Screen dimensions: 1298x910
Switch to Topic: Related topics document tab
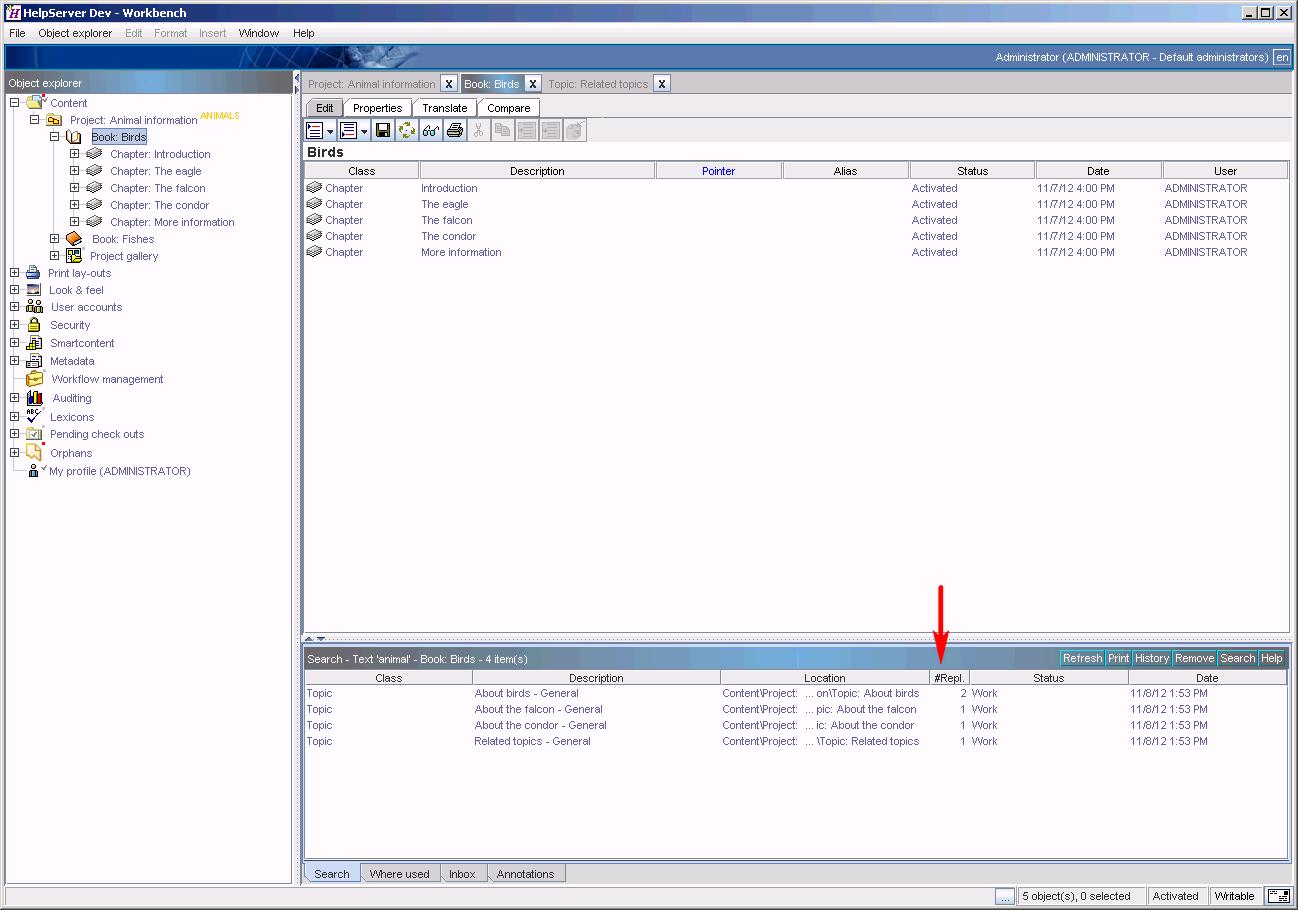tap(598, 84)
